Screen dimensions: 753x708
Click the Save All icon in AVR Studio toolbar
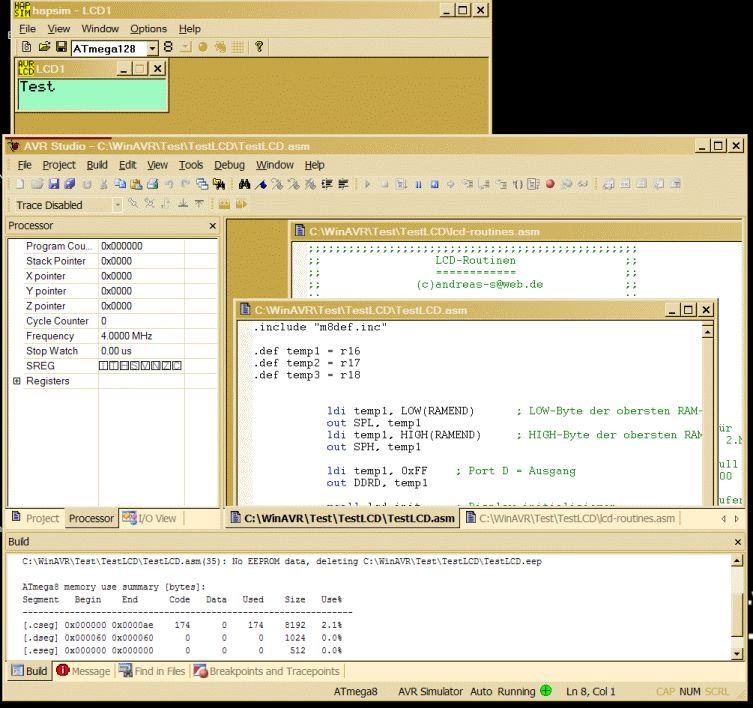tap(70, 184)
